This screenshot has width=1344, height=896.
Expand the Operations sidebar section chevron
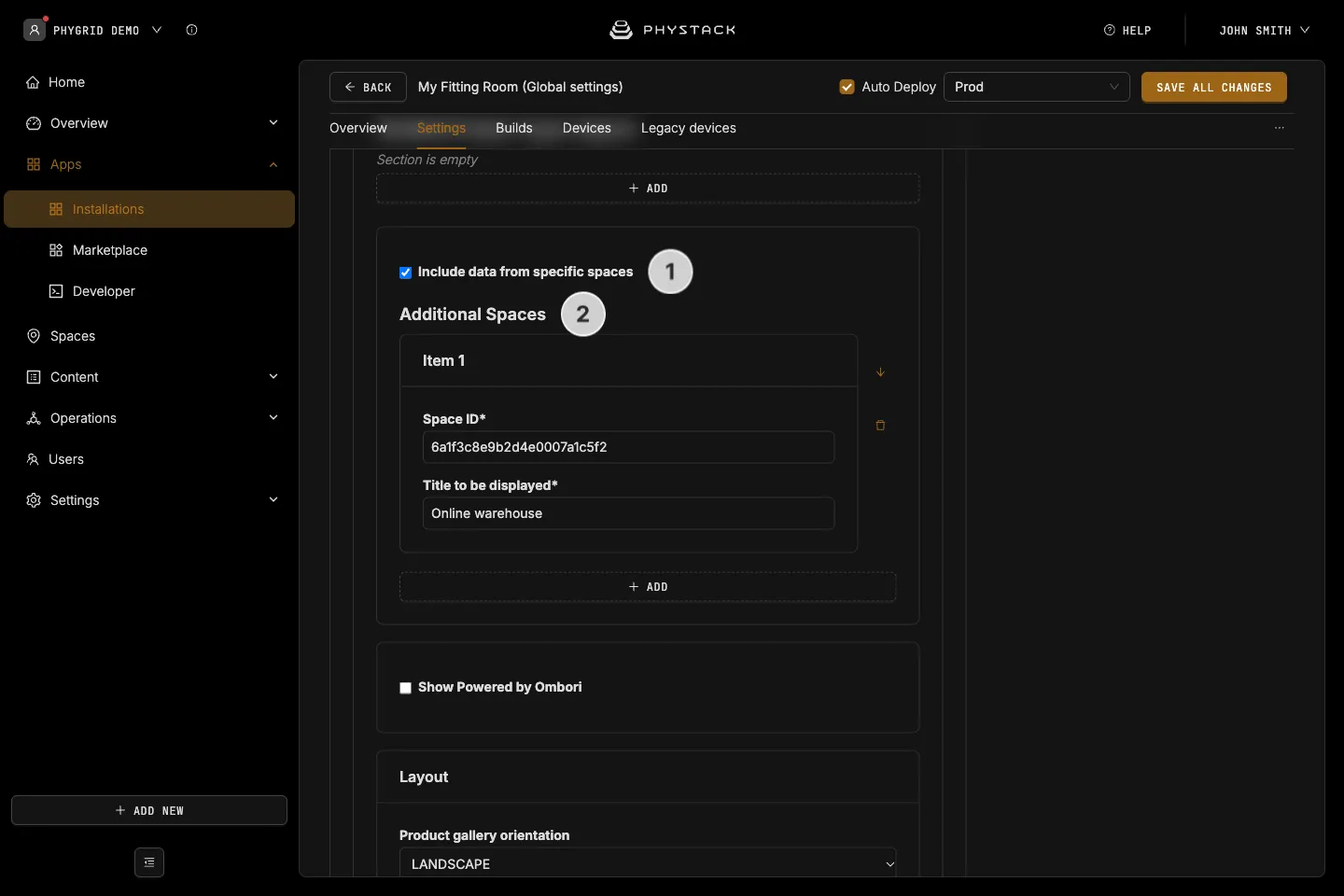pyautogui.click(x=273, y=418)
